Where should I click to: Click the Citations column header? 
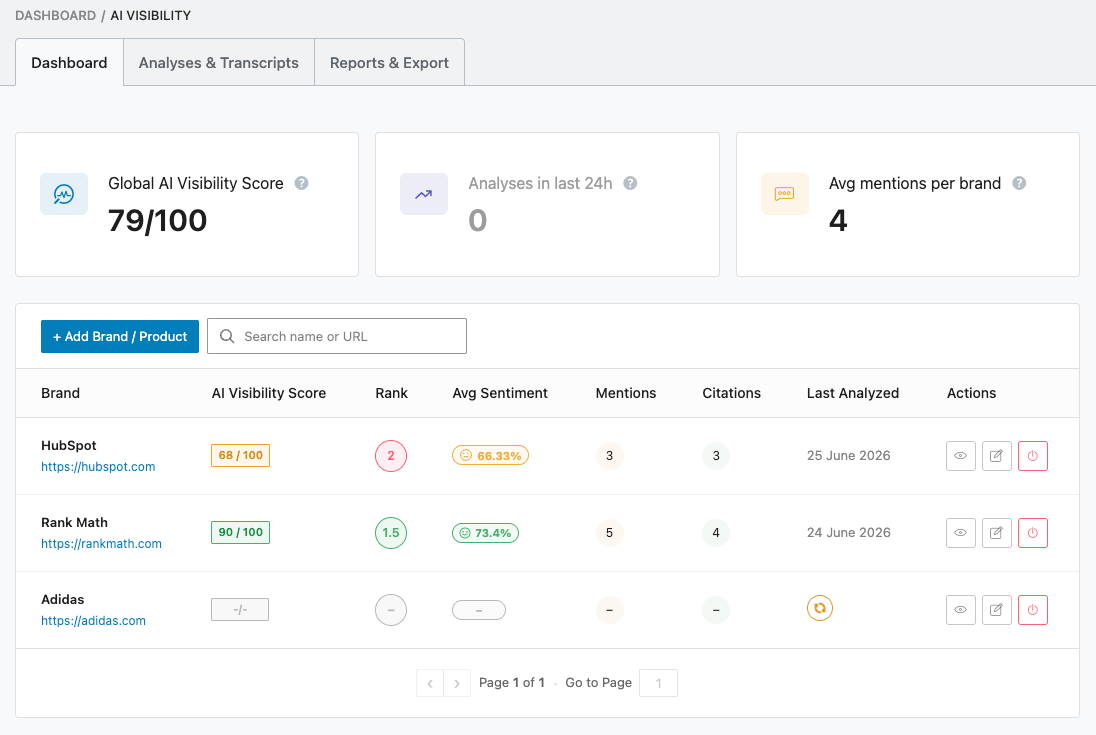click(x=731, y=393)
